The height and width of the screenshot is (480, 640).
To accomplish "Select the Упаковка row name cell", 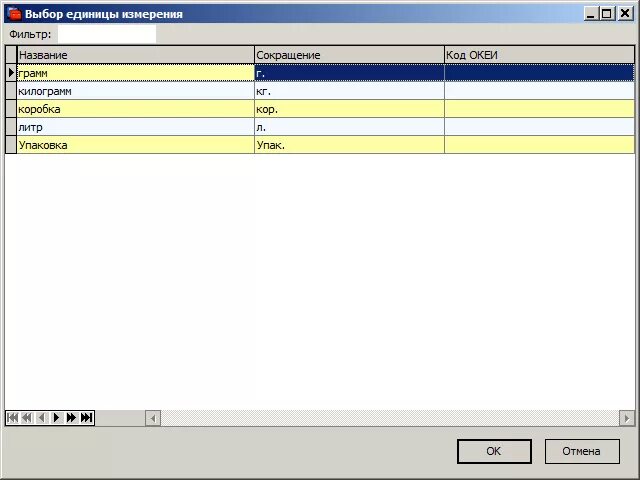I will coord(136,145).
